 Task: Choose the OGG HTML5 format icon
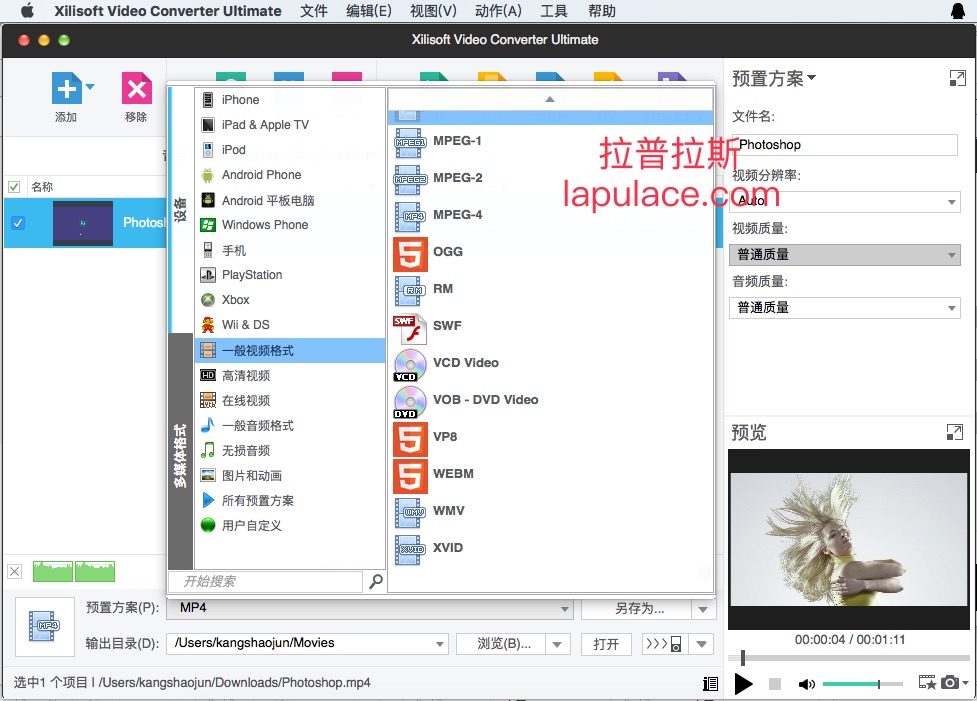point(410,253)
